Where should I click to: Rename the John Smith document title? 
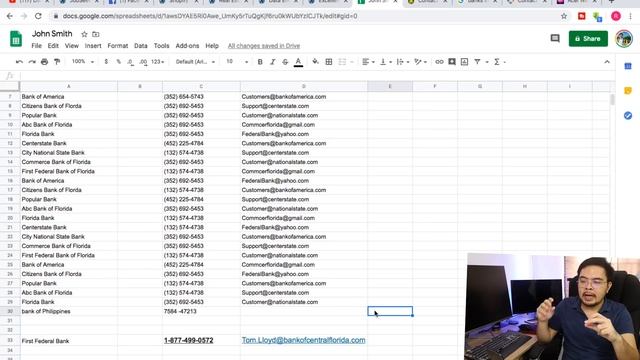coord(52,34)
